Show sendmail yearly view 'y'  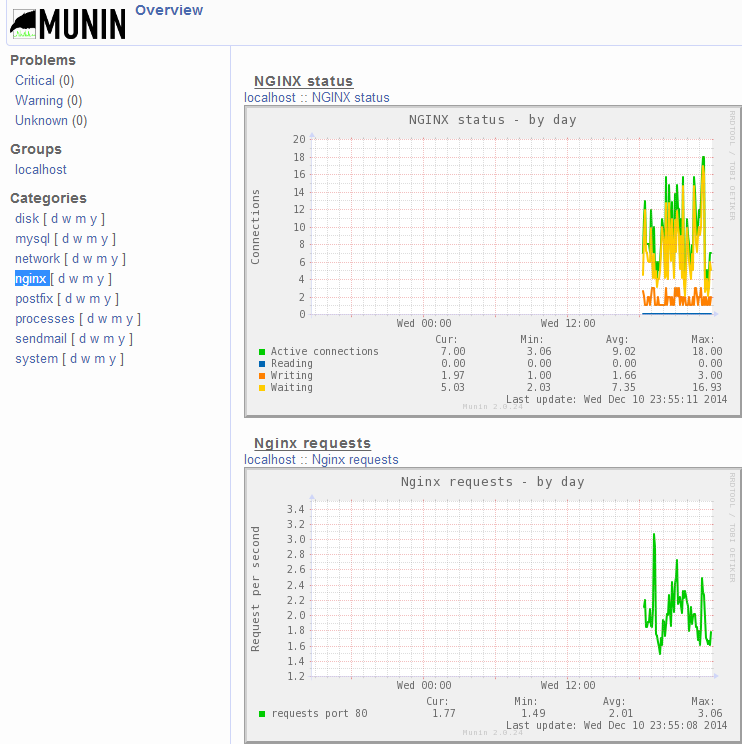(121, 338)
